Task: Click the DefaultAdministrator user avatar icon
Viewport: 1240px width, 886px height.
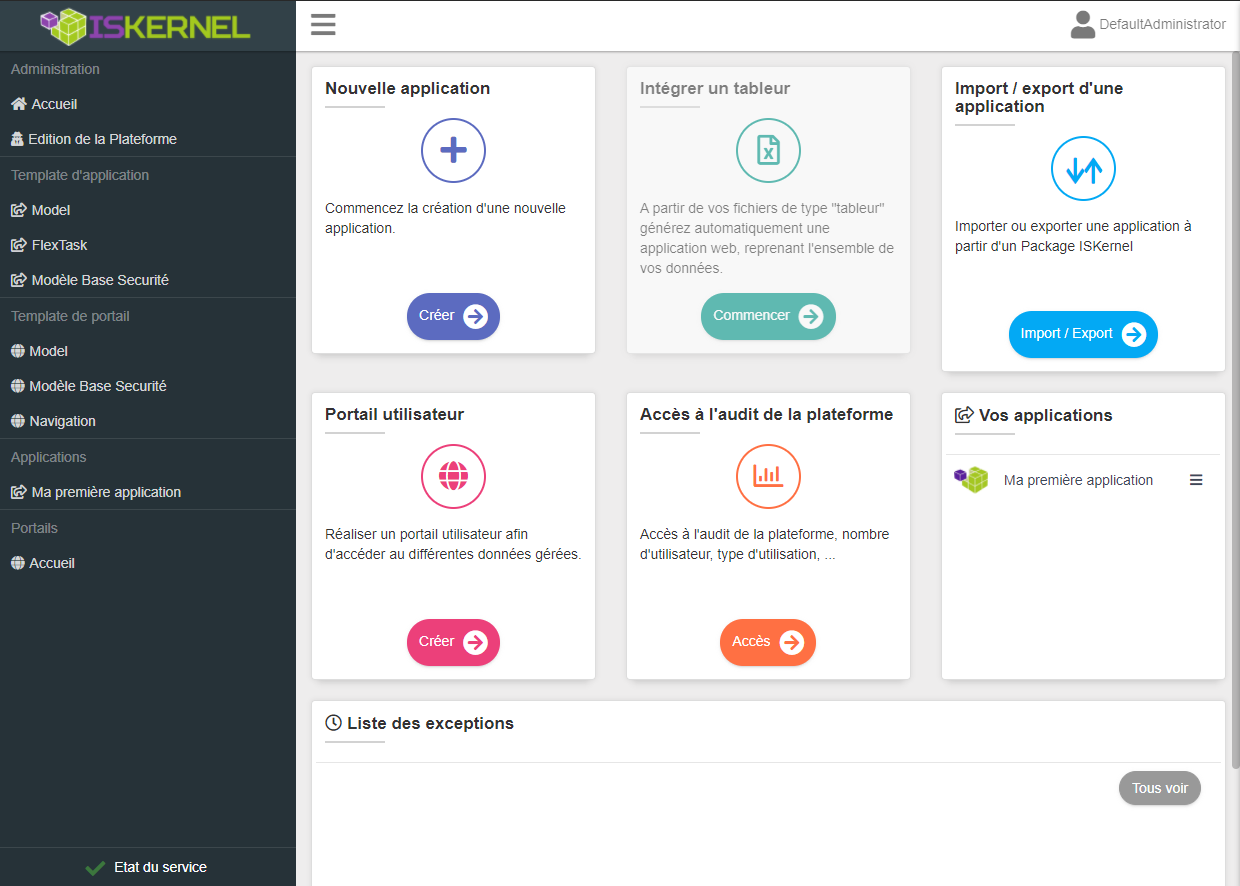Action: [1082, 25]
